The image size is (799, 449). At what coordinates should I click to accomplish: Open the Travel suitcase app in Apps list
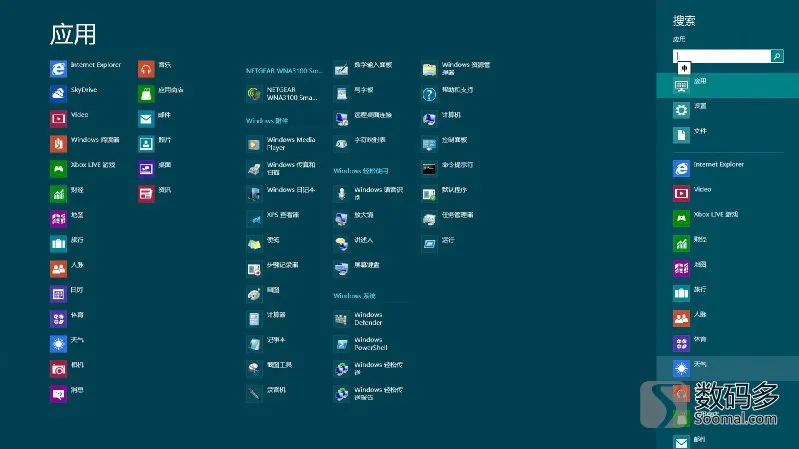pos(67,244)
